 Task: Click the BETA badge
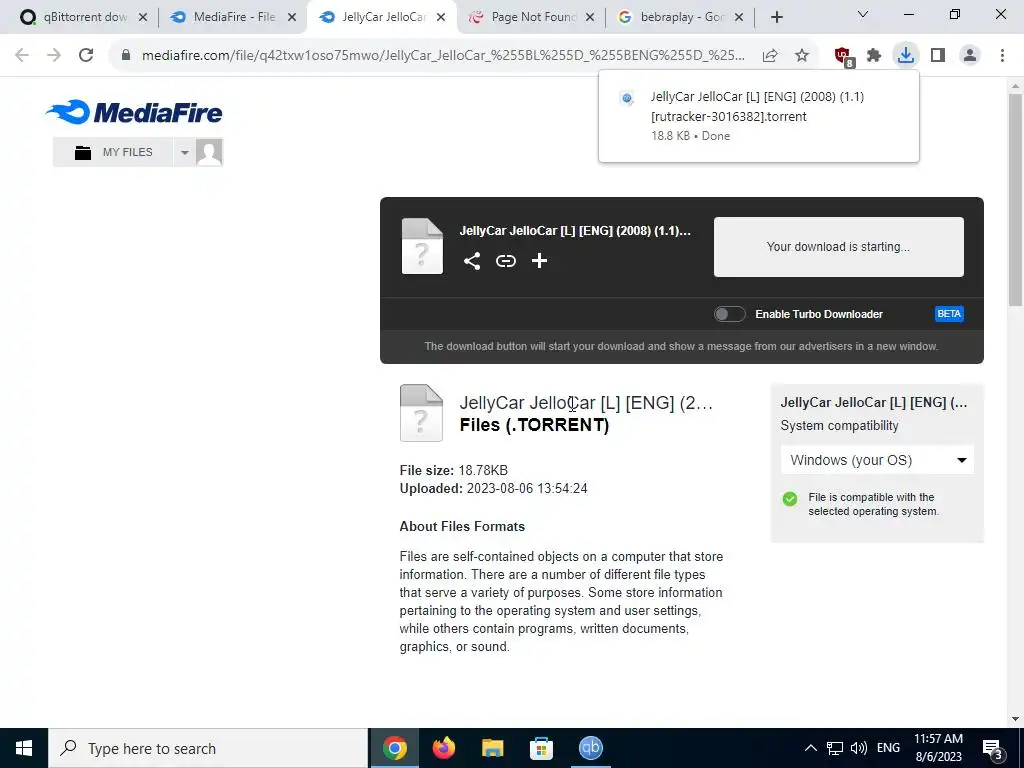click(x=949, y=314)
